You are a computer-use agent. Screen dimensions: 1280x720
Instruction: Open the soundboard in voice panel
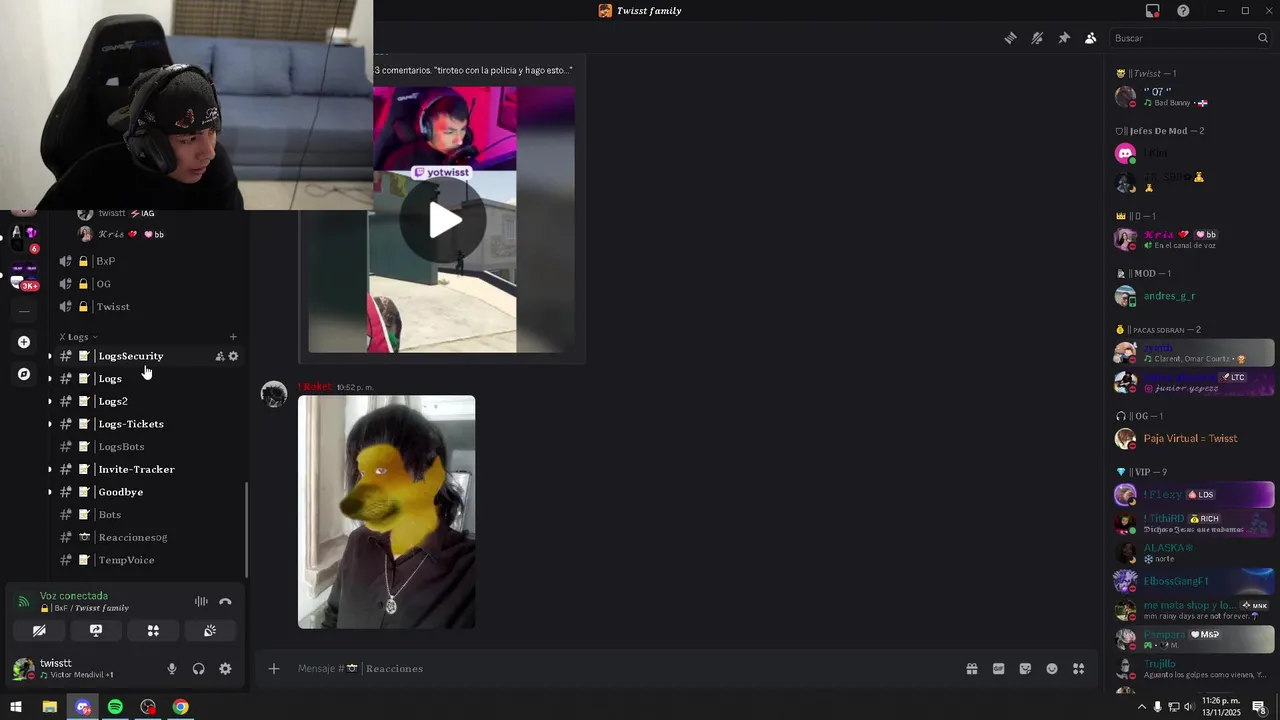(x=210, y=631)
